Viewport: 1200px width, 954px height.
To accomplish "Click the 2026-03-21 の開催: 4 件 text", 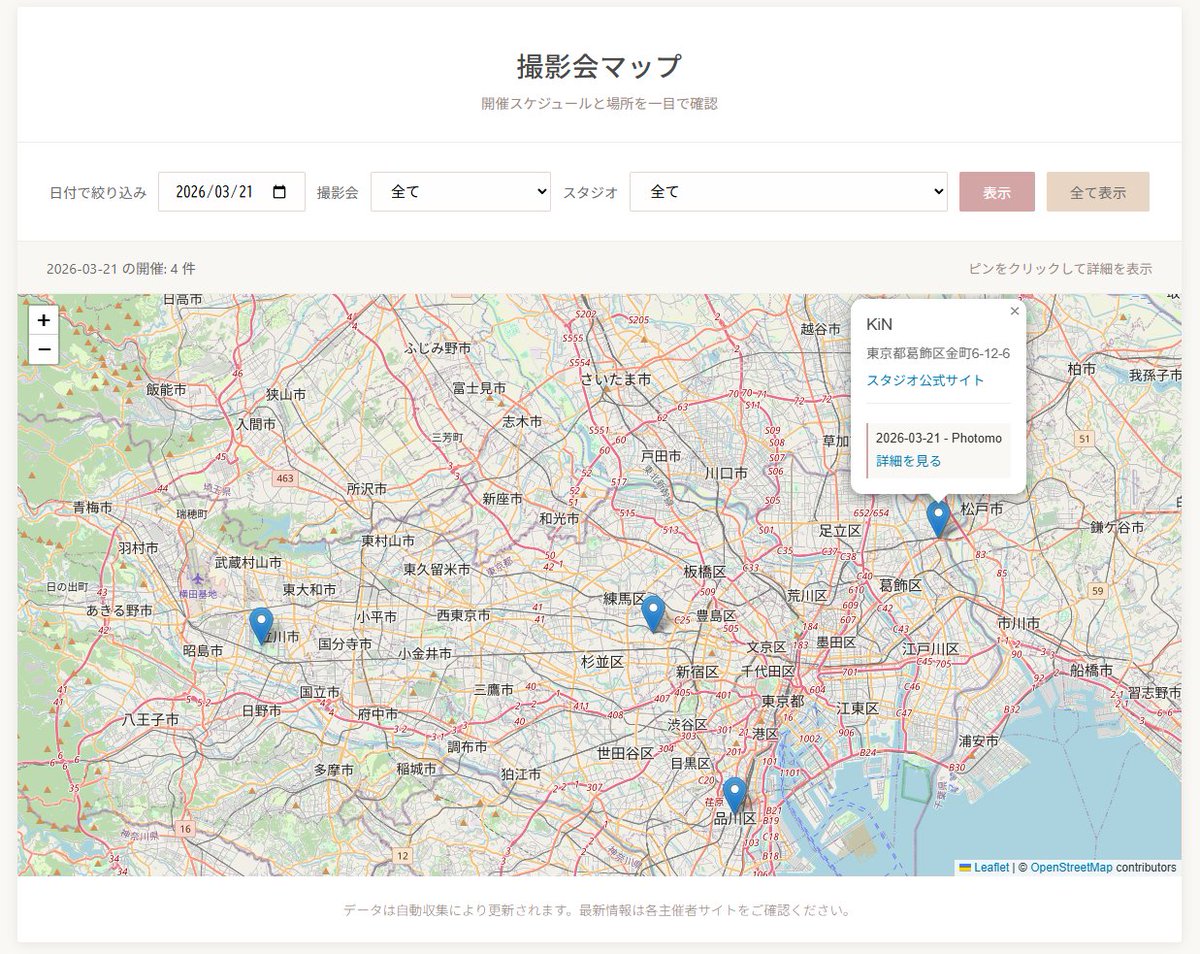I will pos(121,269).
